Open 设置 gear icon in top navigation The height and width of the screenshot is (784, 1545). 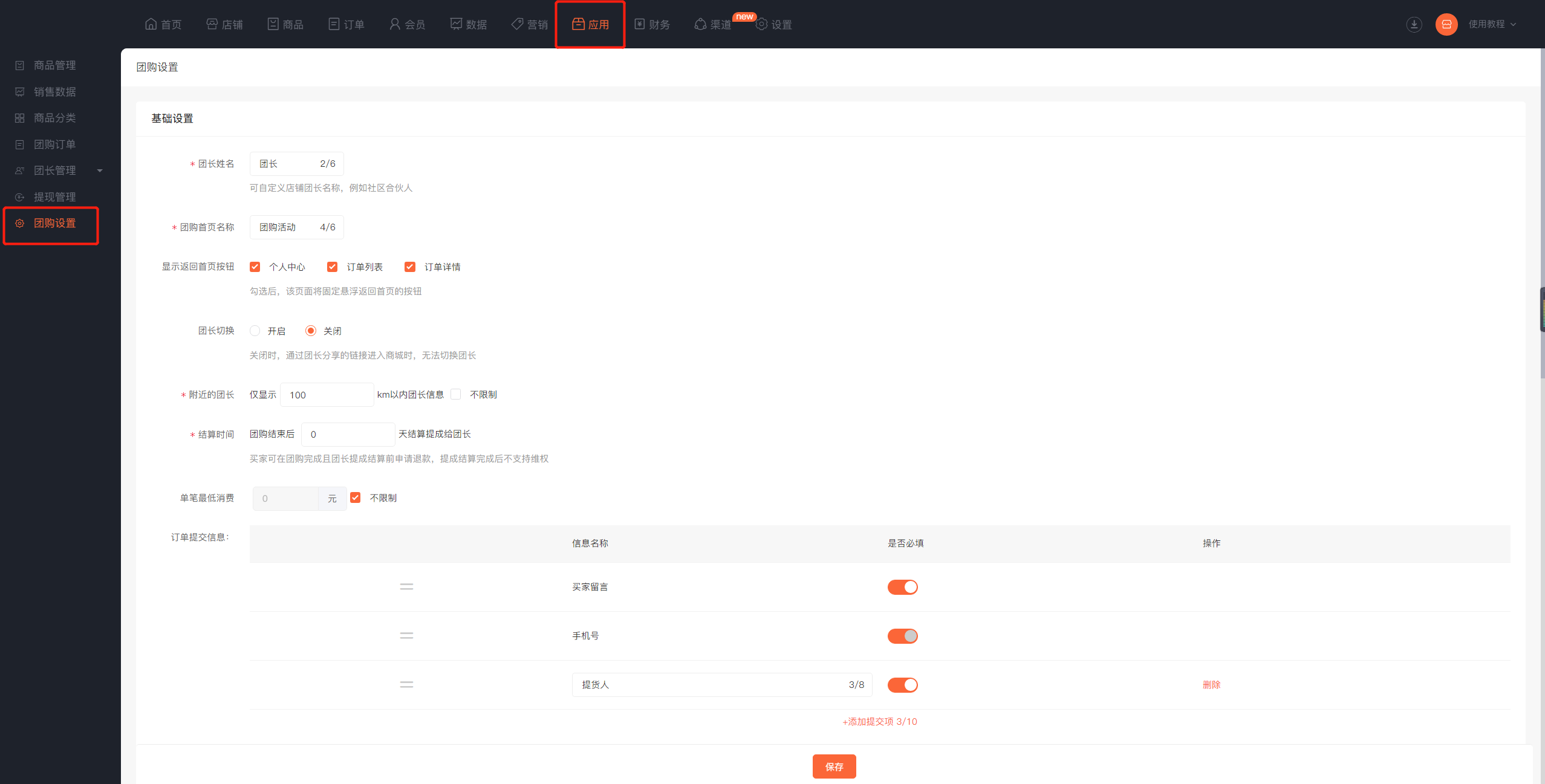tap(761, 24)
